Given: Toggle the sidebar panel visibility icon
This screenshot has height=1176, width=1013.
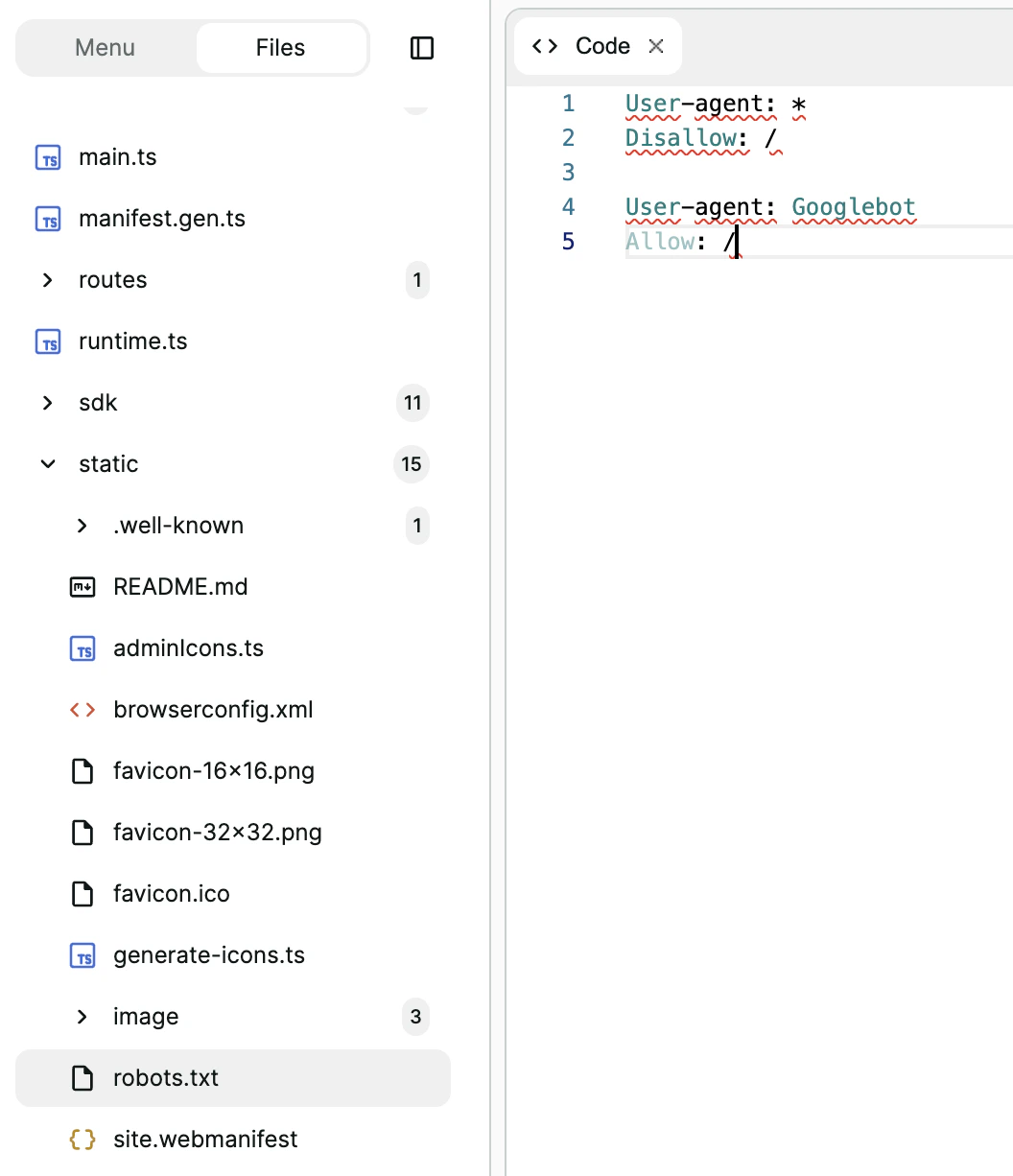Looking at the screenshot, I should 421,47.
